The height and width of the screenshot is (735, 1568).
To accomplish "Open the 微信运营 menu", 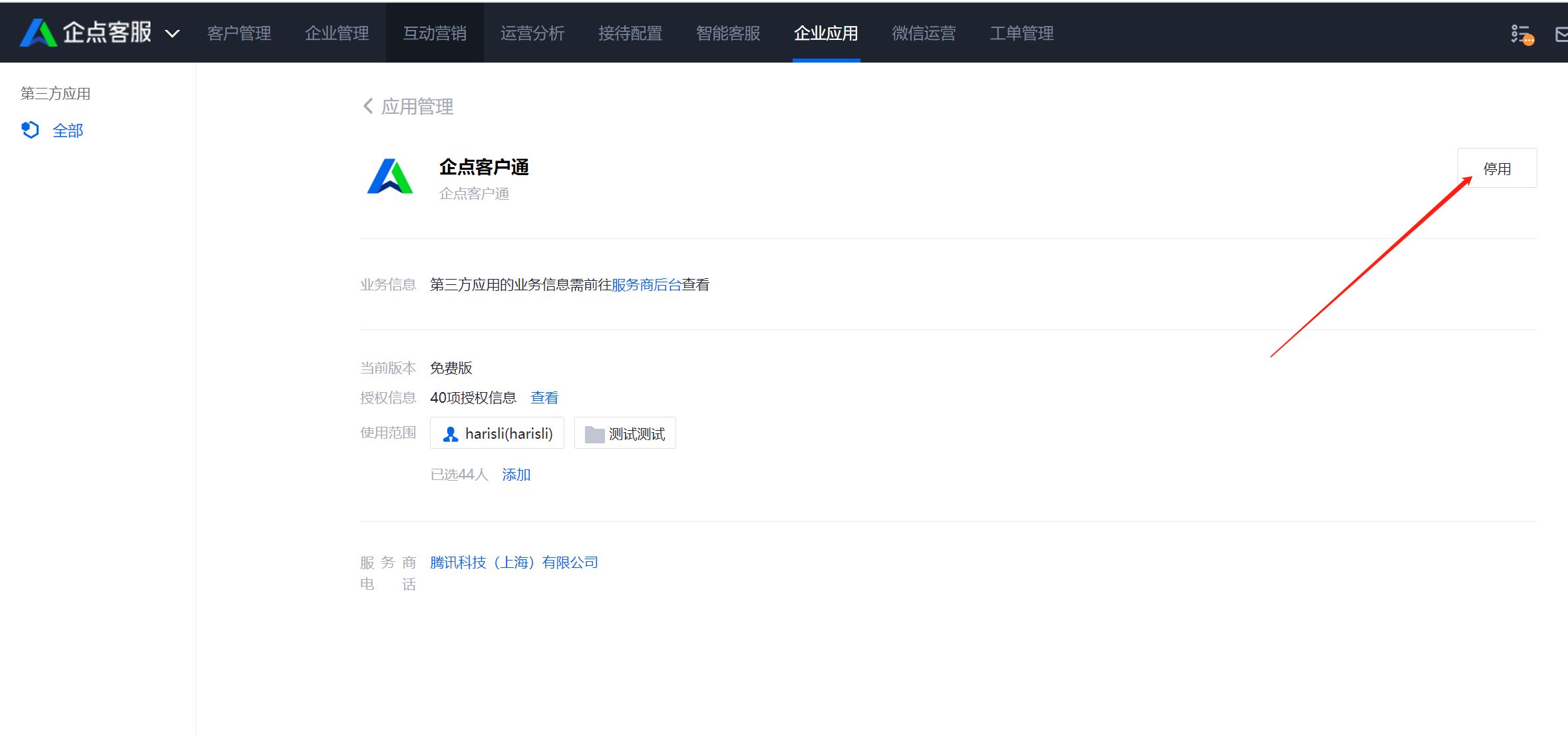I will tap(924, 33).
